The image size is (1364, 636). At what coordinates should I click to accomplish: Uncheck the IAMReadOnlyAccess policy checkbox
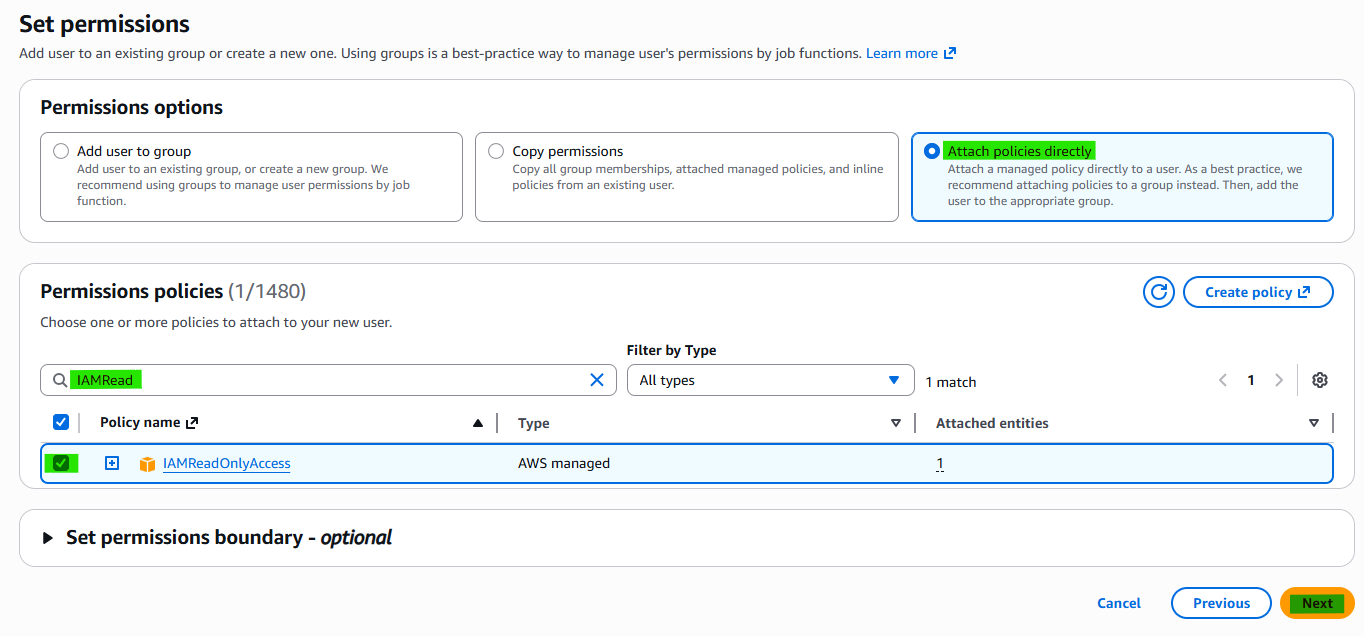[x=61, y=463]
